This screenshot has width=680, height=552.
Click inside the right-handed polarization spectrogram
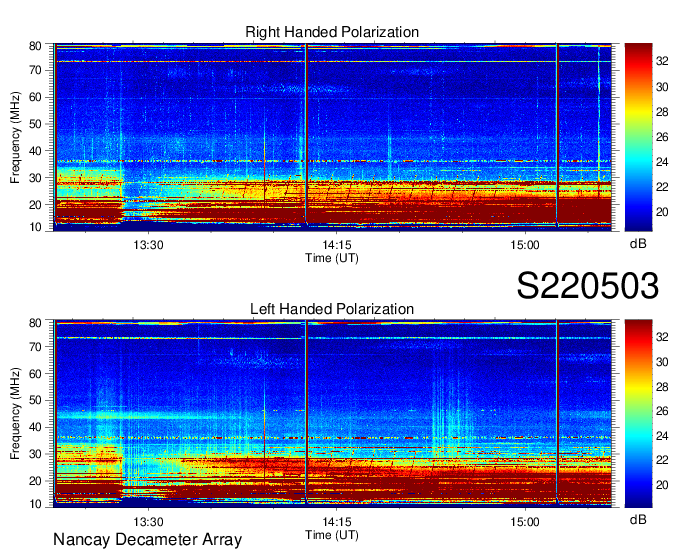tap(332, 137)
